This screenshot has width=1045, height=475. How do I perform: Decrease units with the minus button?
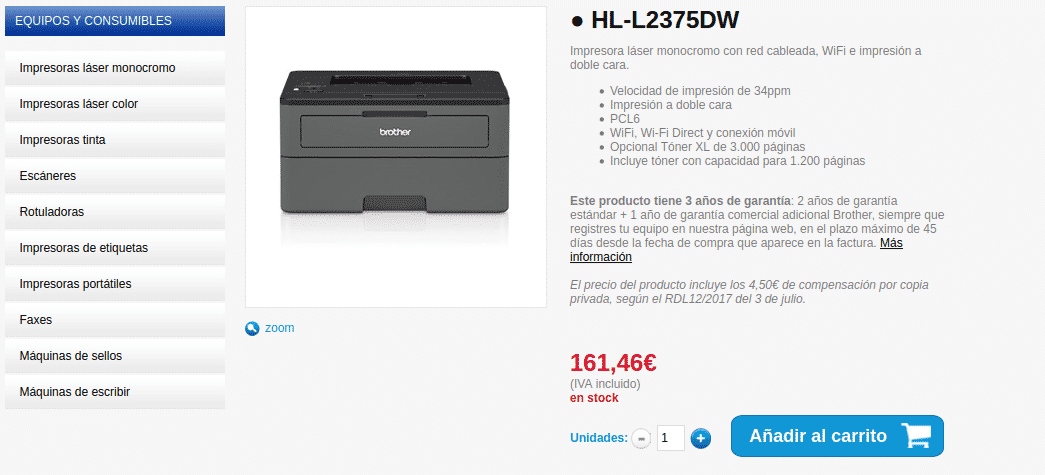640,438
